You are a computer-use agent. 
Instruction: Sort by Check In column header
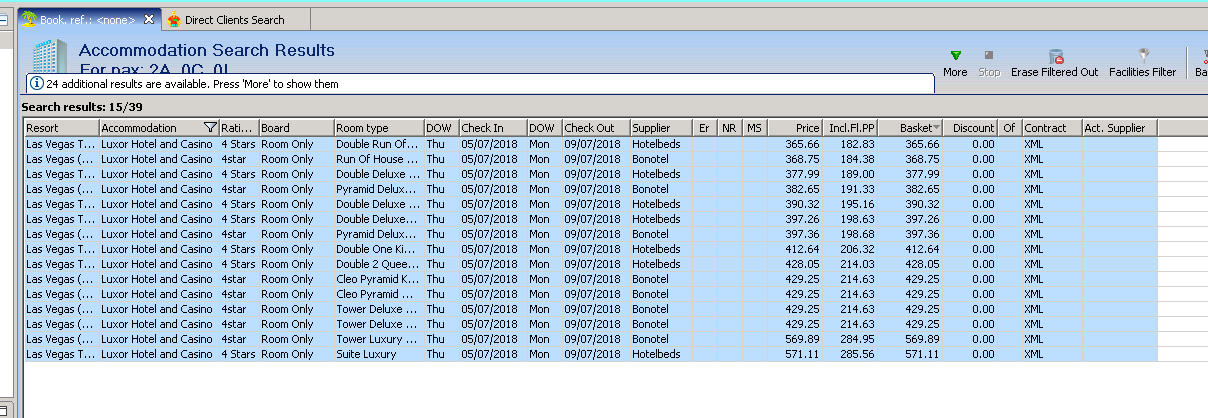coord(492,128)
